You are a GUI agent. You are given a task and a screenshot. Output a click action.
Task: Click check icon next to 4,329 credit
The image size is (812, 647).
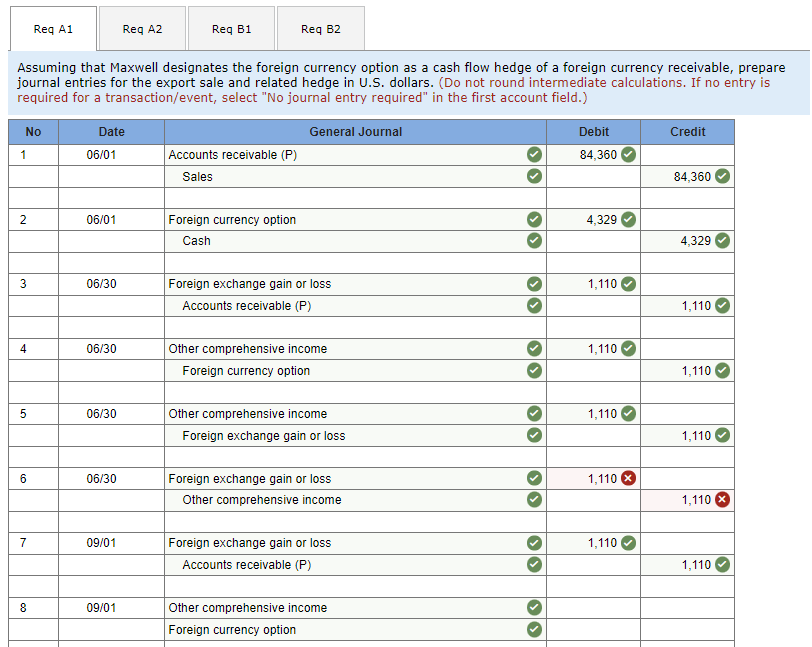[722, 240]
